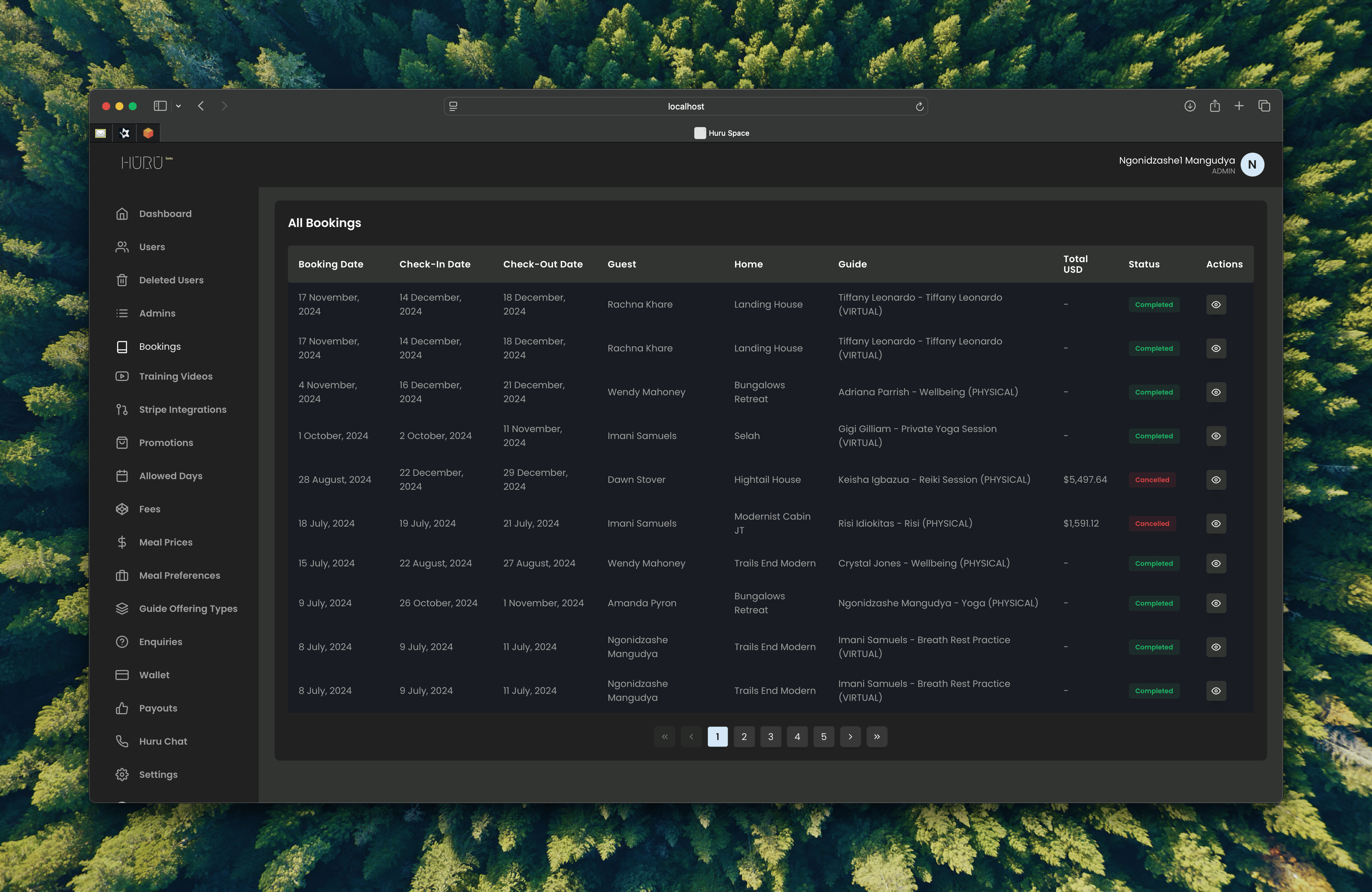Select the Stripe Integrations icon

[122, 409]
